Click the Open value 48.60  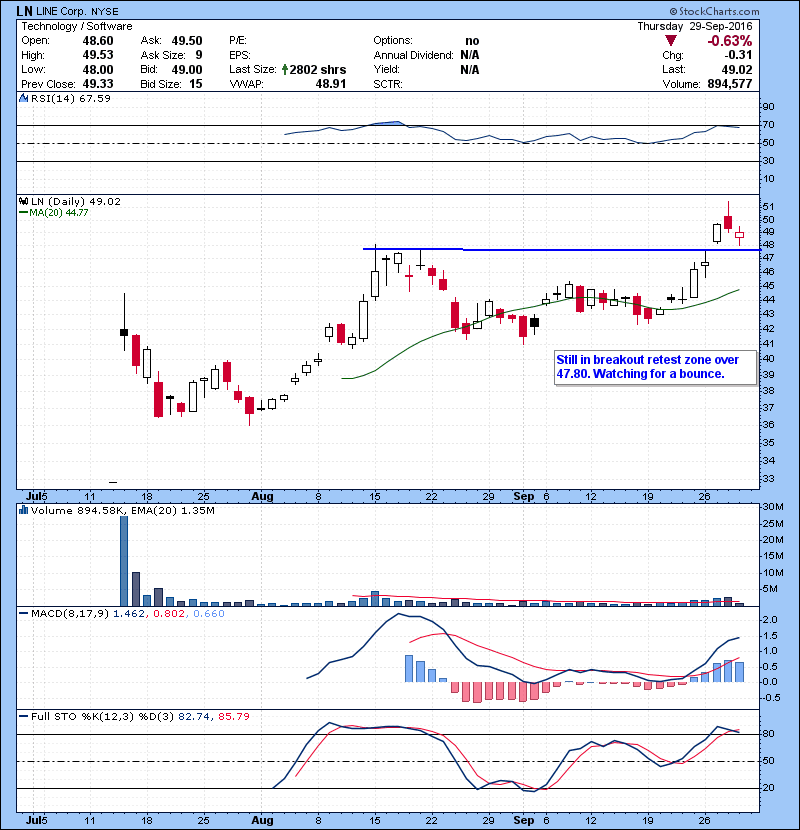(98, 41)
